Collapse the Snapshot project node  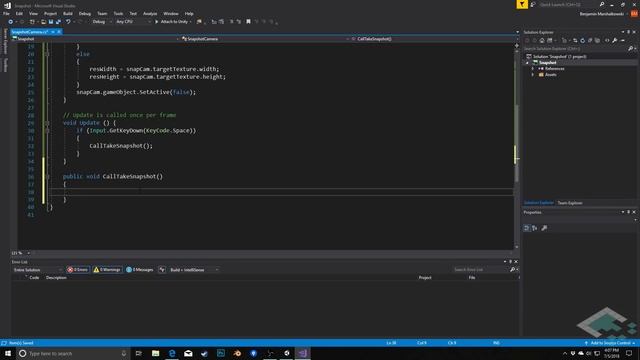pos(527,63)
